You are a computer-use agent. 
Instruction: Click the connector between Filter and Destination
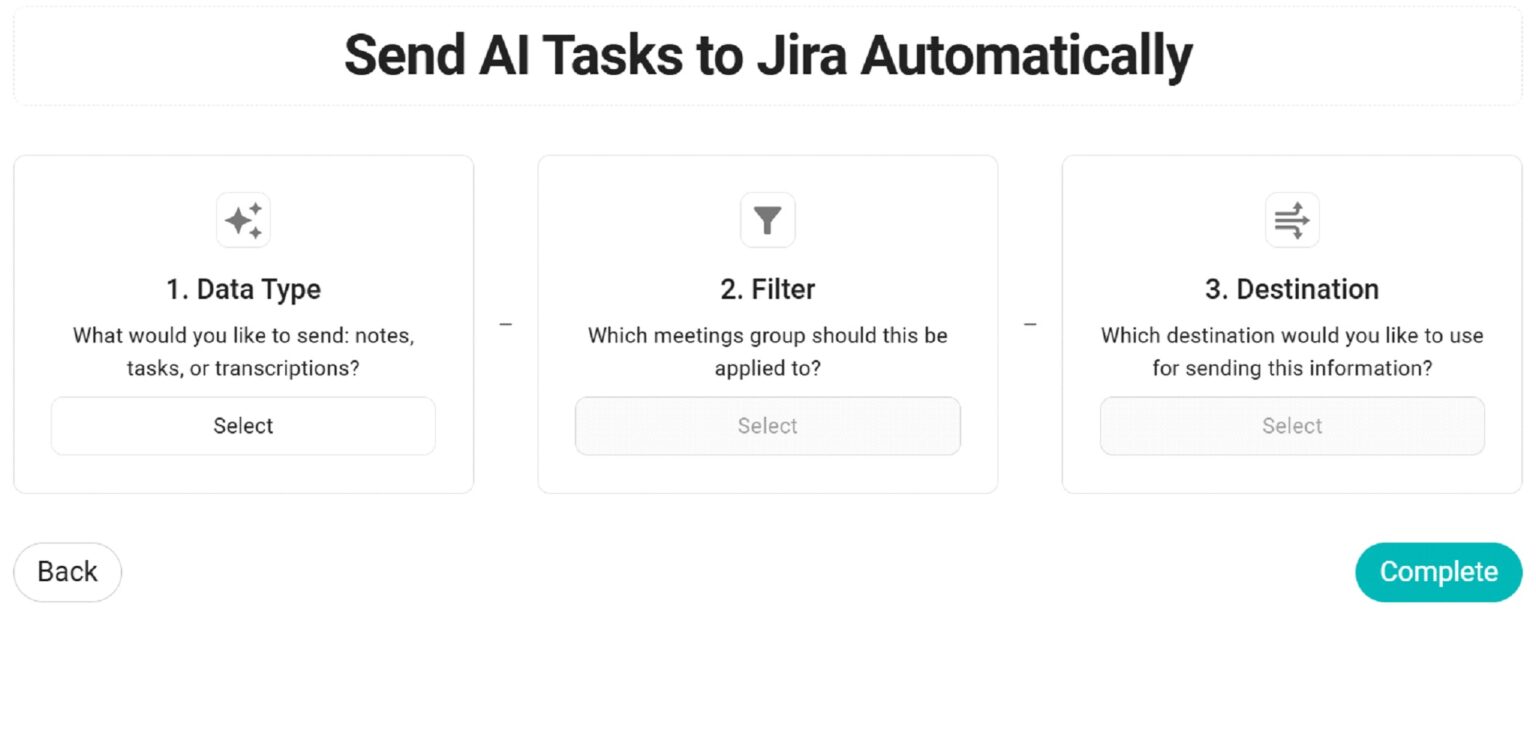(1030, 323)
